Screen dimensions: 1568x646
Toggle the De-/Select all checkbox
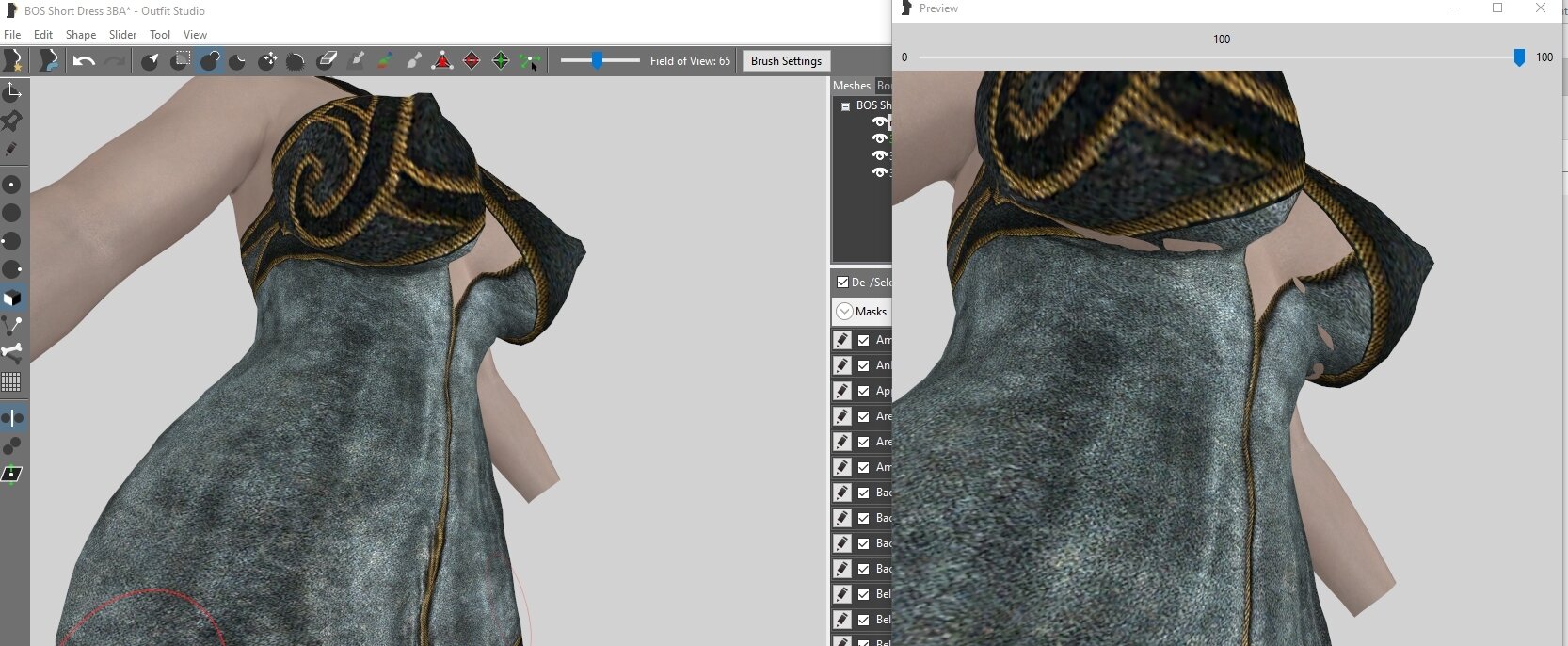(x=843, y=282)
